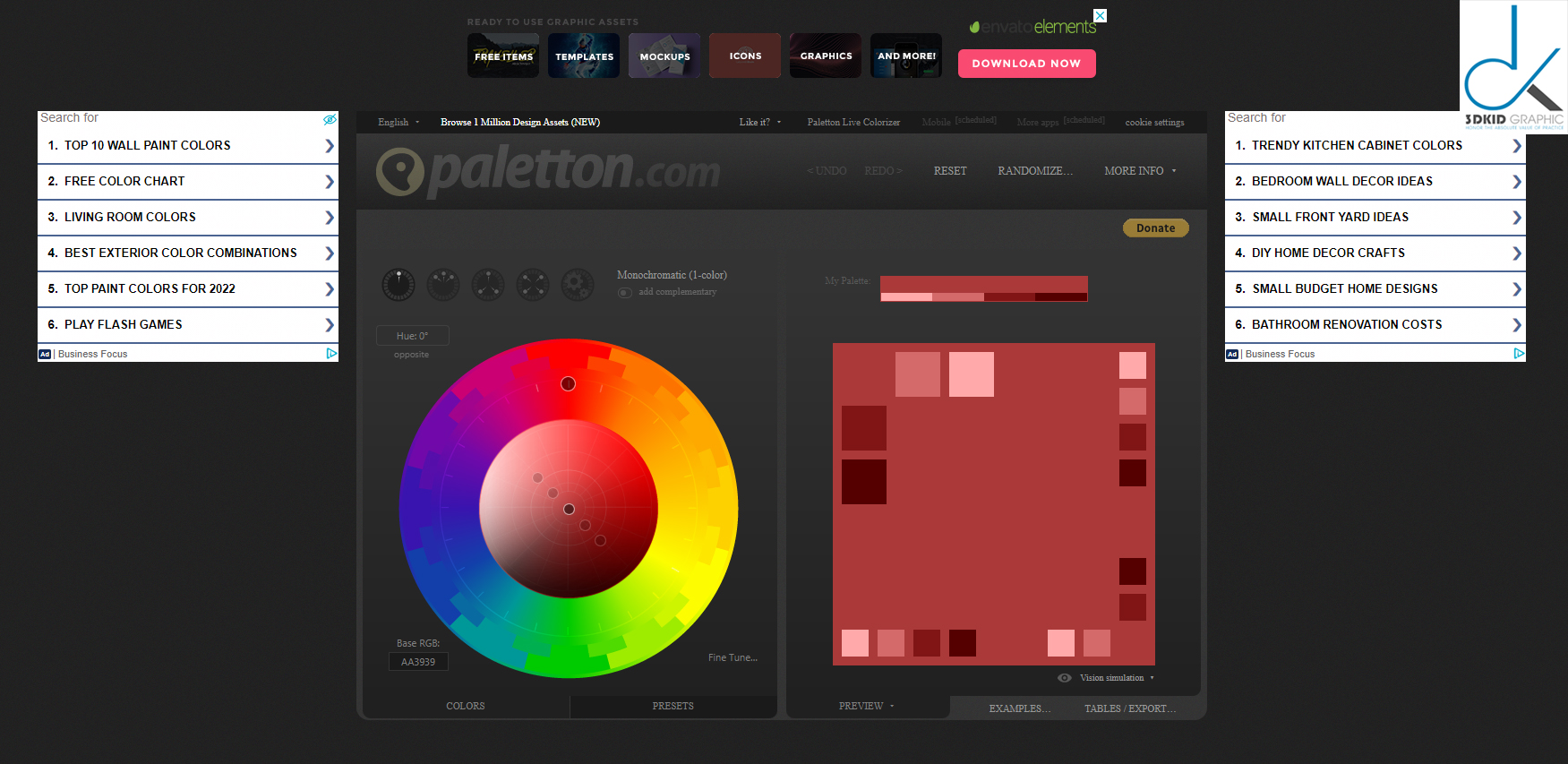Screen dimensions: 1568x764
Task: Click the opposite hue link
Action: point(411,355)
